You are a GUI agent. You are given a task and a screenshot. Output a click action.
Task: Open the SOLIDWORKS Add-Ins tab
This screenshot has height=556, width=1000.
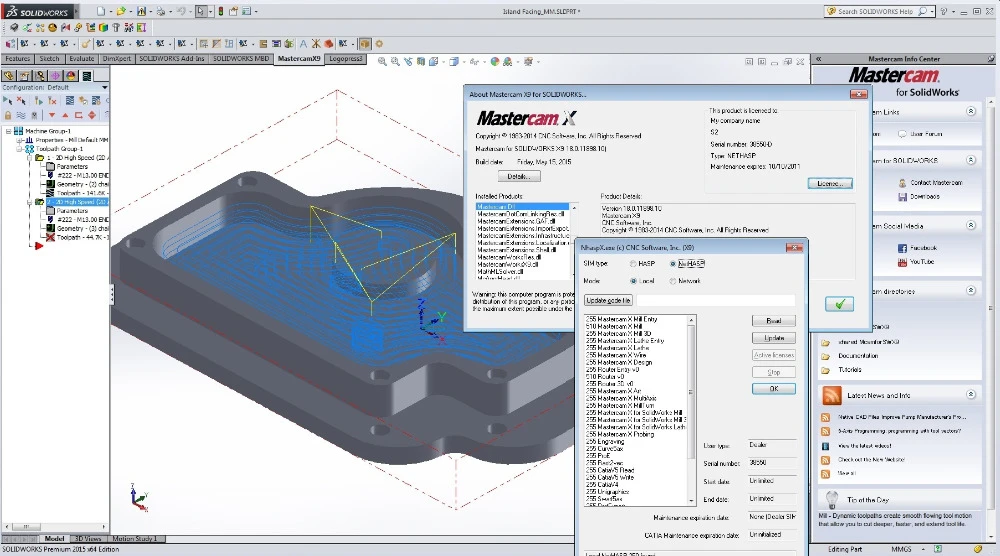coord(171,59)
